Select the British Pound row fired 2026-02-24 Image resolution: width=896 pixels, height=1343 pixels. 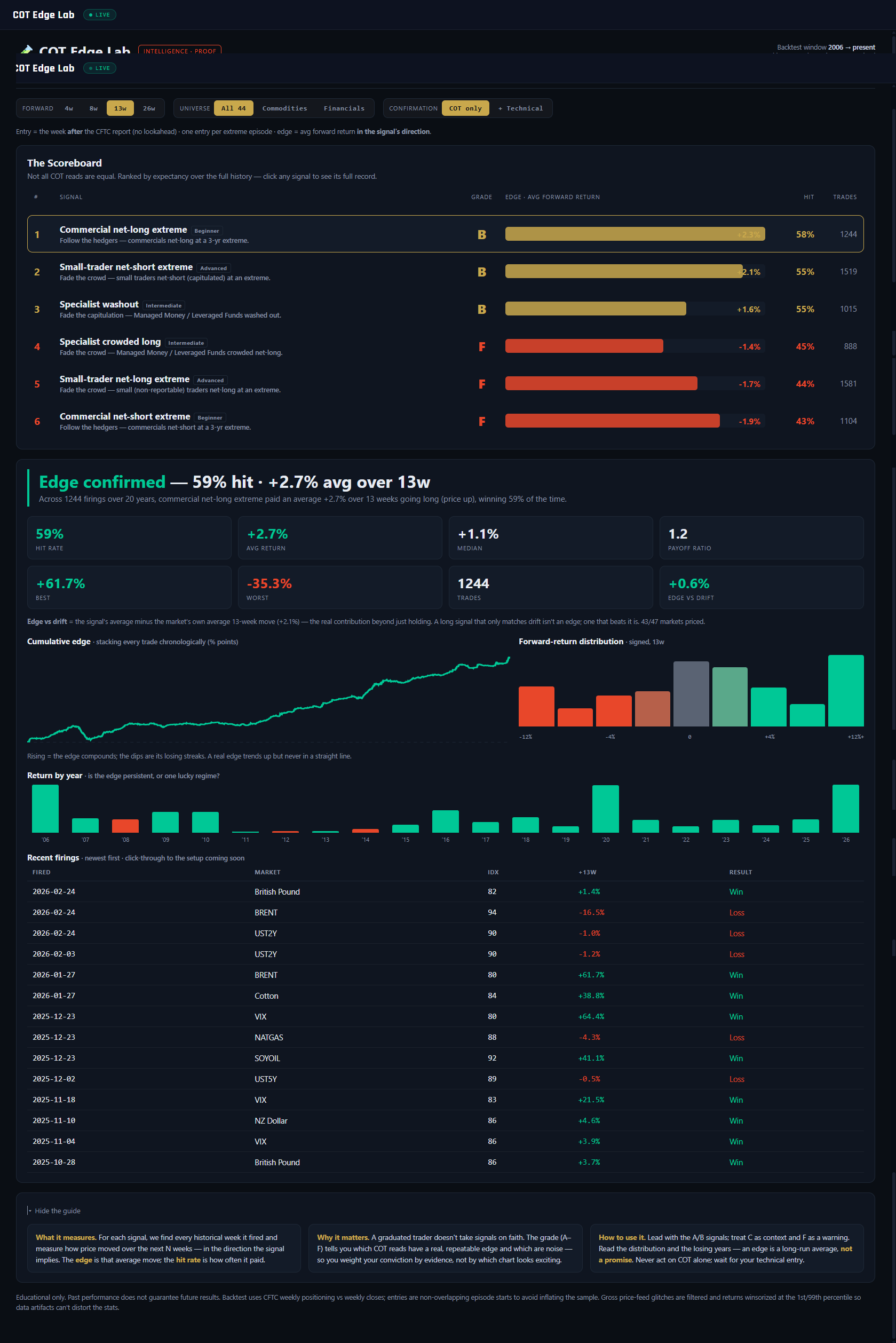click(x=445, y=891)
